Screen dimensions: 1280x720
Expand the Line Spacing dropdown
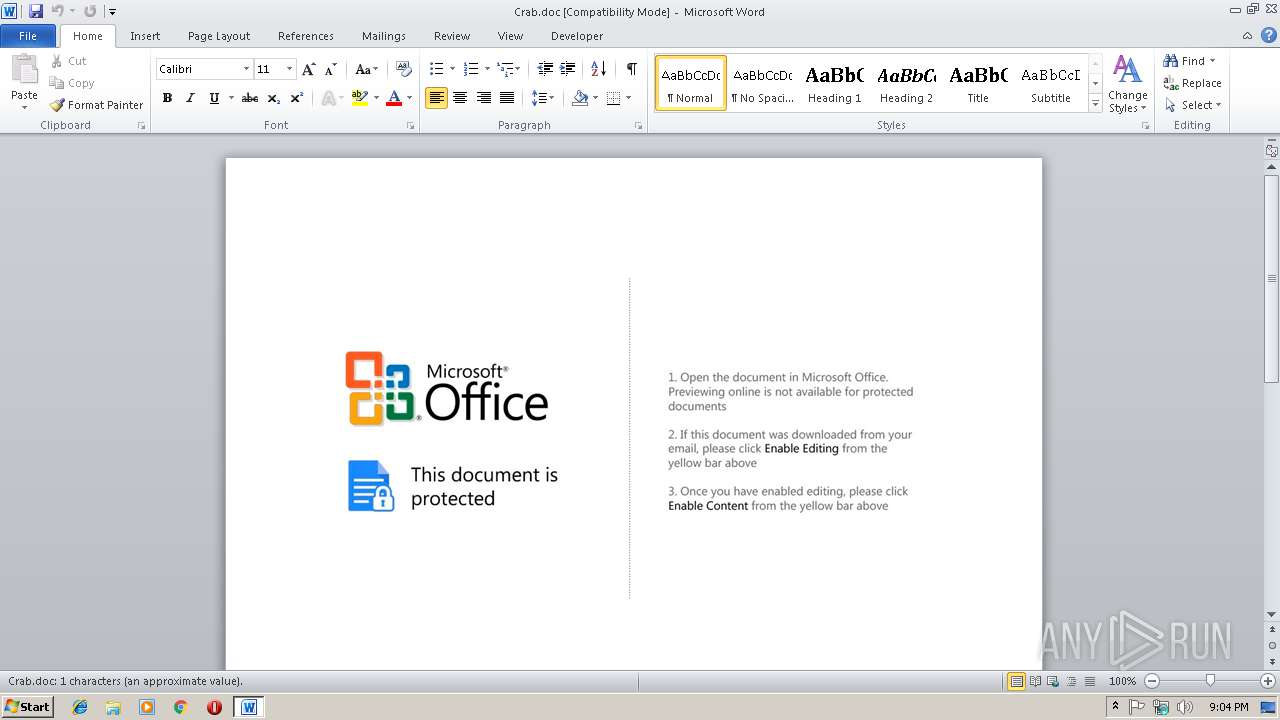click(543, 98)
